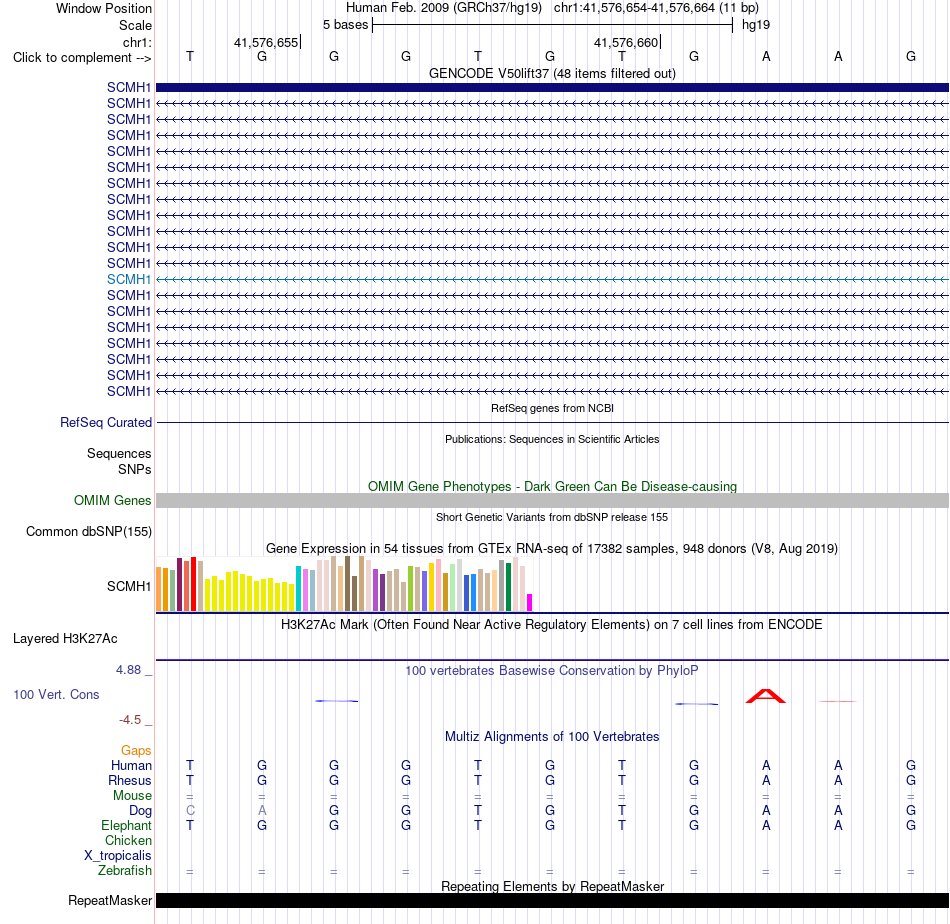The image size is (950, 924).
Task: Click the X_tropicalis alignment row label
Action: tap(118, 856)
